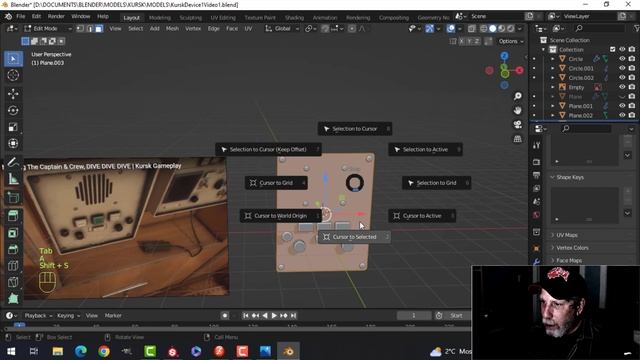Viewport: 640px width, 360px height.
Task: Hide Circle.001 object in viewport
Action: tap(622, 68)
